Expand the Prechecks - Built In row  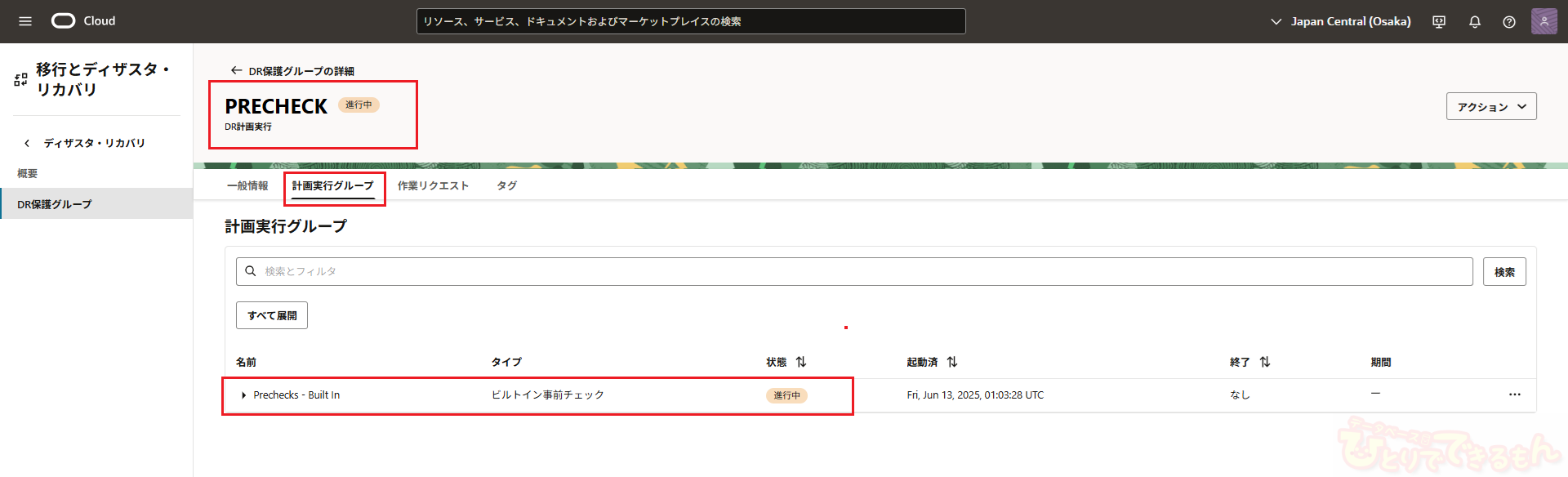tap(243, 395)
